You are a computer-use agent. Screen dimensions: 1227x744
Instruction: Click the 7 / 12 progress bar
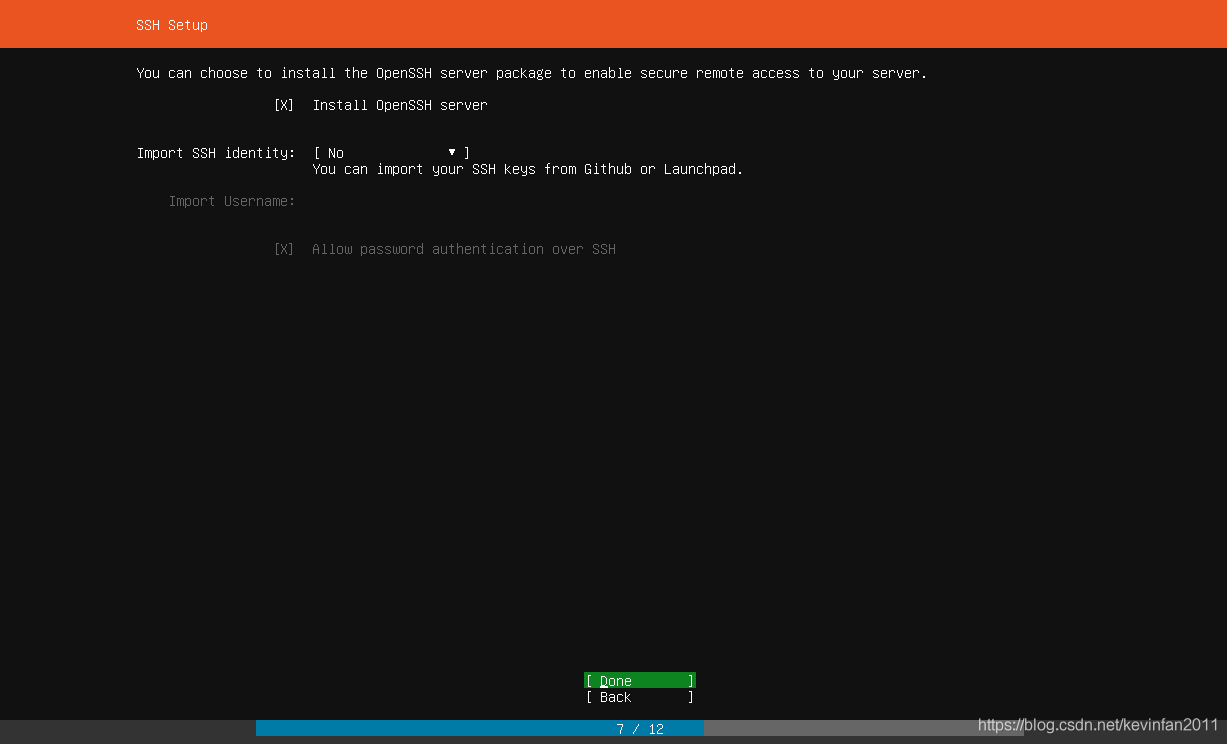pyautogui.click(x=640, y=728)
